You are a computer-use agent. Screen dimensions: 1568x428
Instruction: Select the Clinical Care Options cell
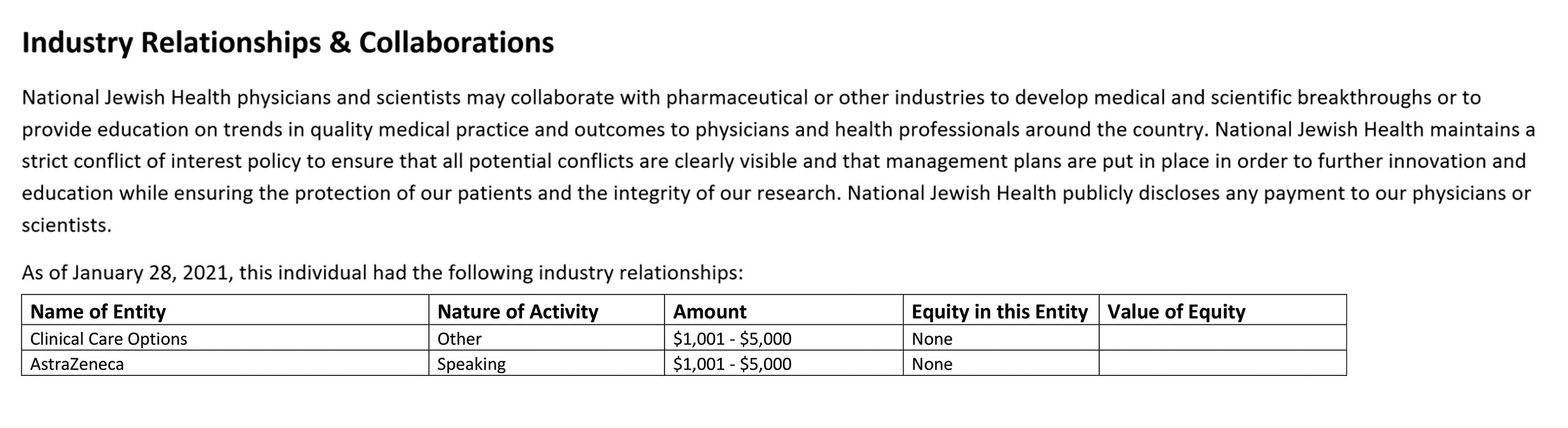225,338
